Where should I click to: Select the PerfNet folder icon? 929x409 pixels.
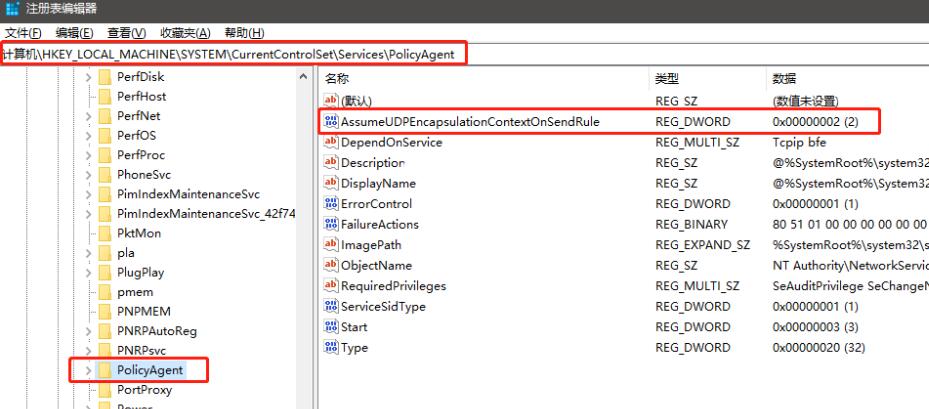point(104,116)
